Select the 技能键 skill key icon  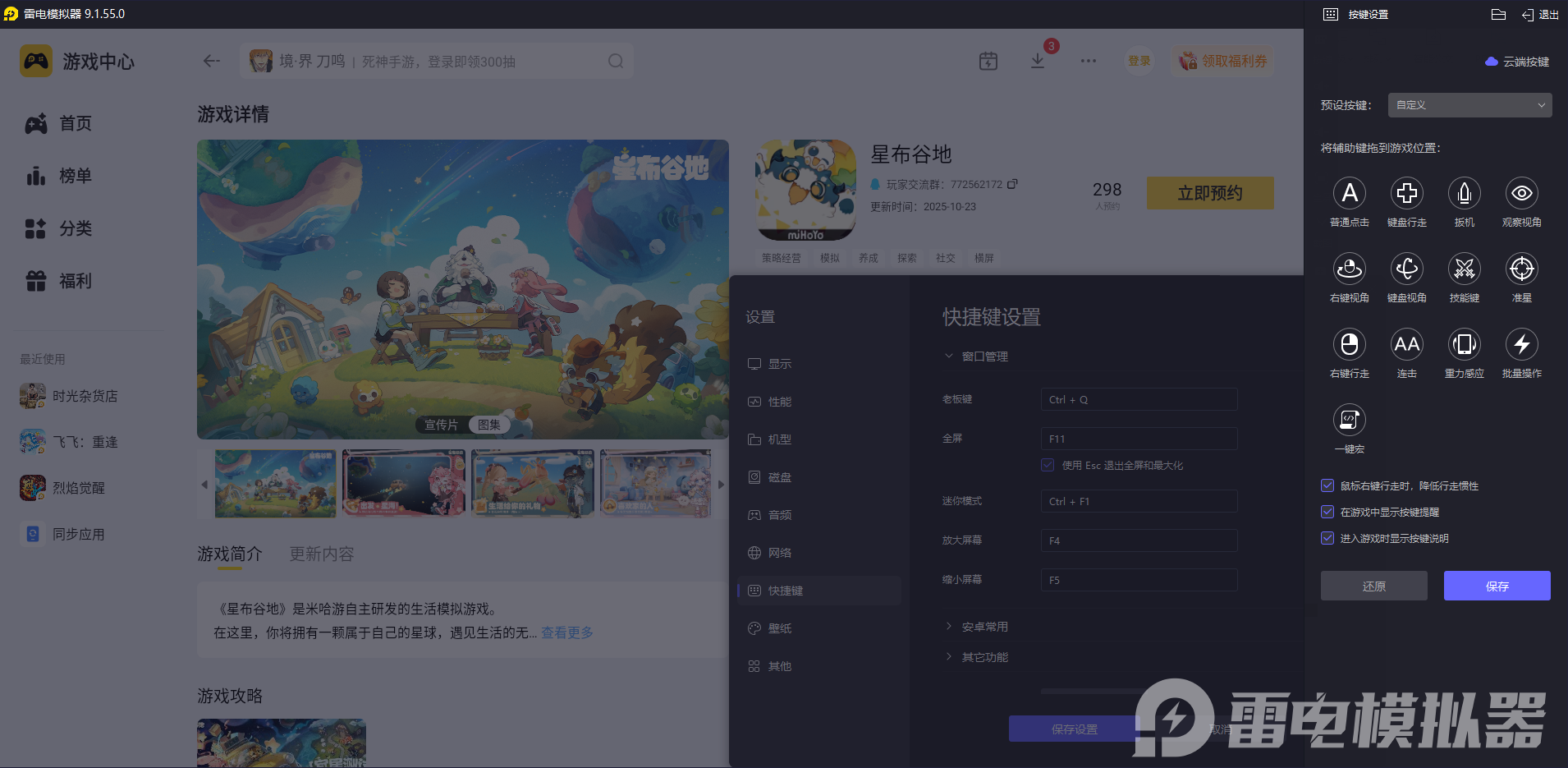pyautogui.click(x=1464, y=269)
